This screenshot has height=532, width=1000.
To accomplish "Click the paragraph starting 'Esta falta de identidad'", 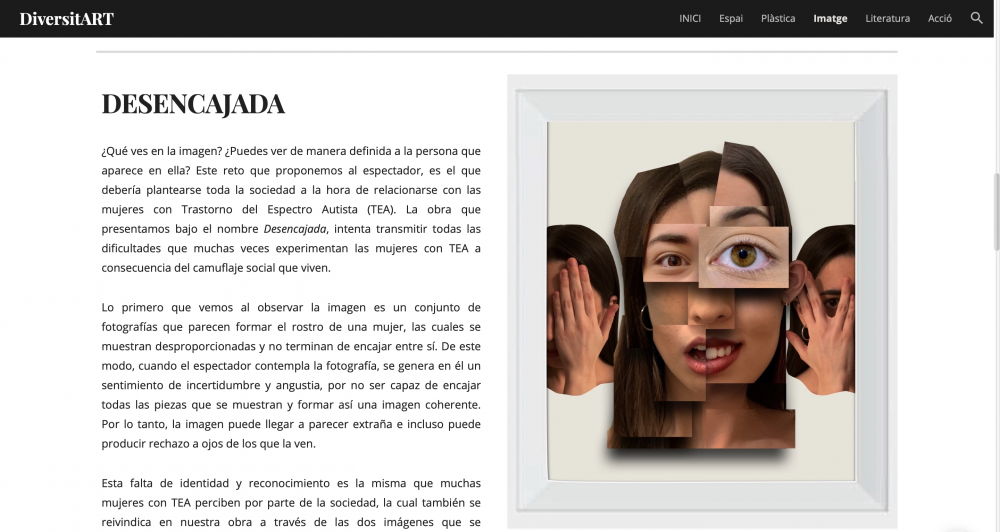I will [x=291, y=501].
